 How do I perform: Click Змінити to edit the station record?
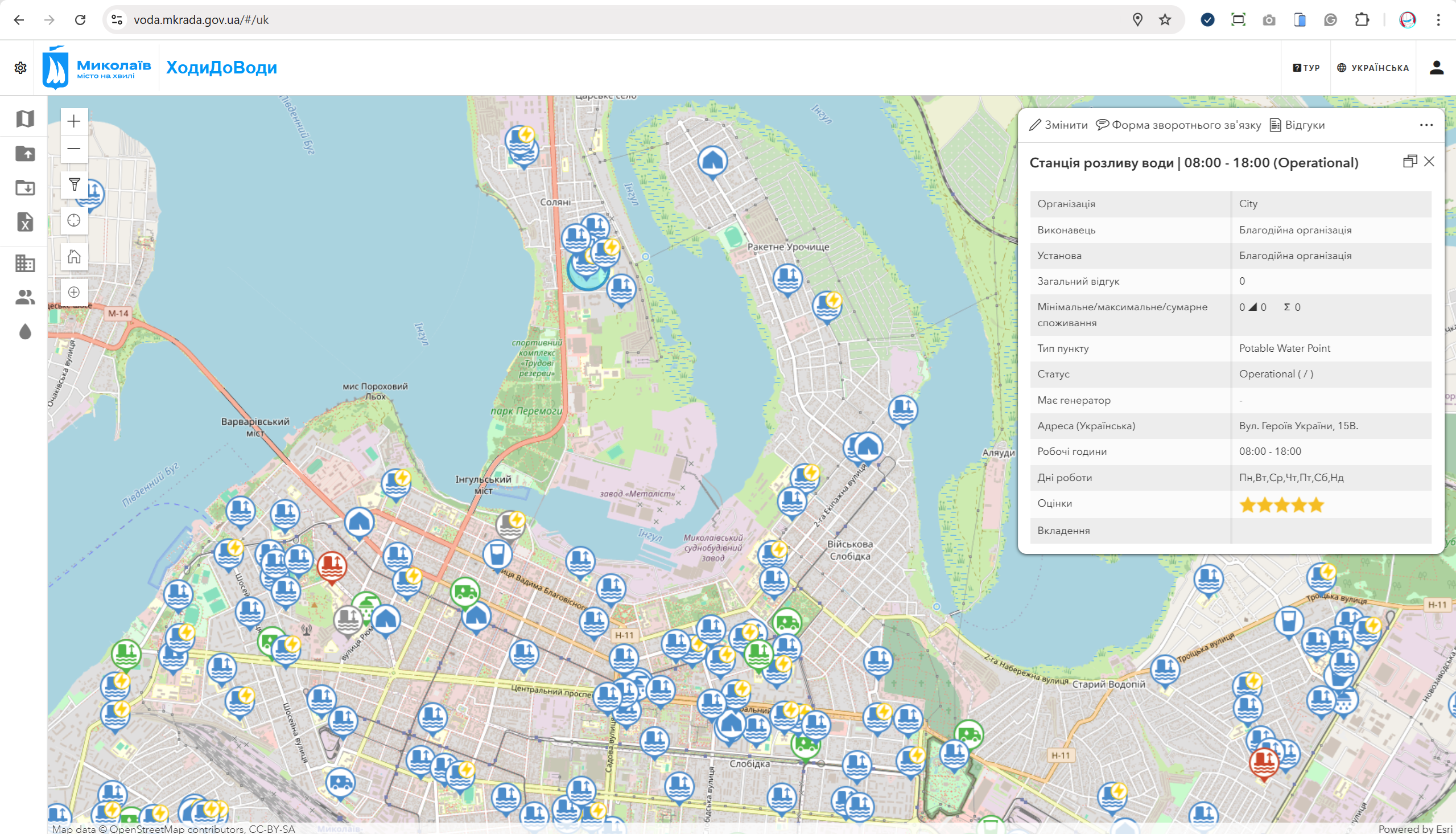coord(1058,124)
